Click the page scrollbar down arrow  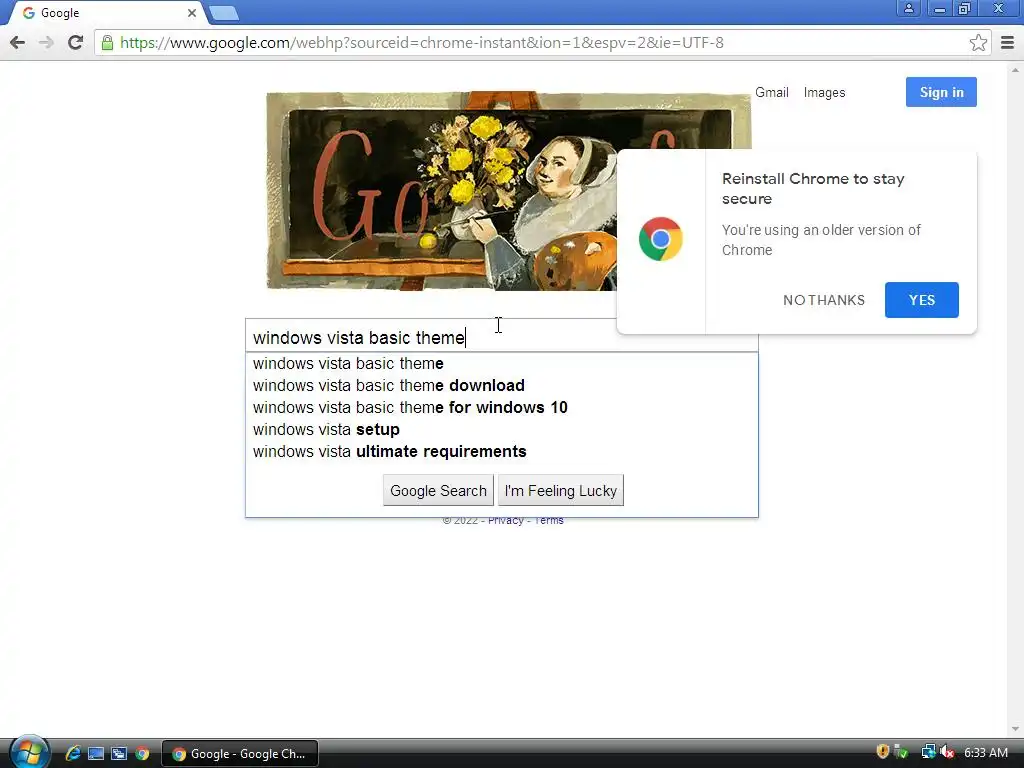pyautogui.click(x=1015, y=729)
